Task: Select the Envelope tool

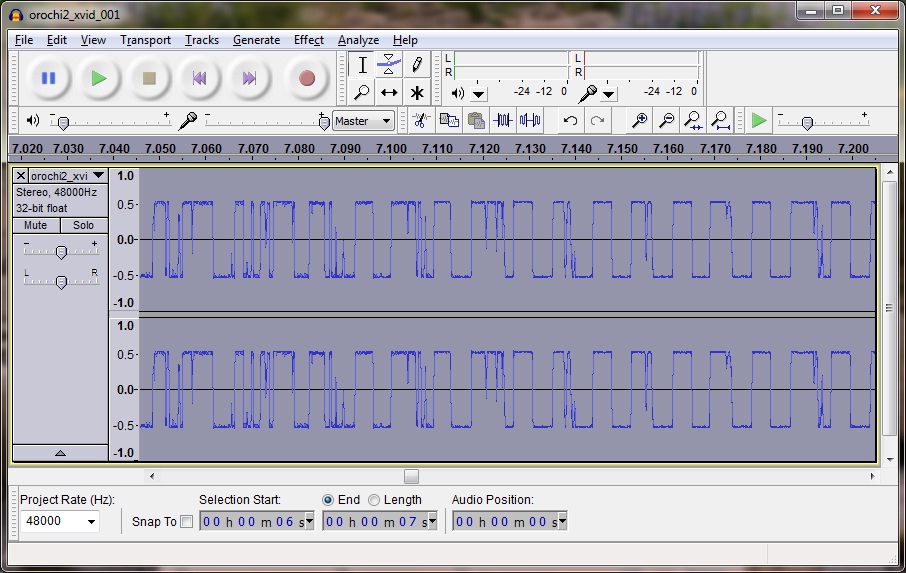Action: 389,65
